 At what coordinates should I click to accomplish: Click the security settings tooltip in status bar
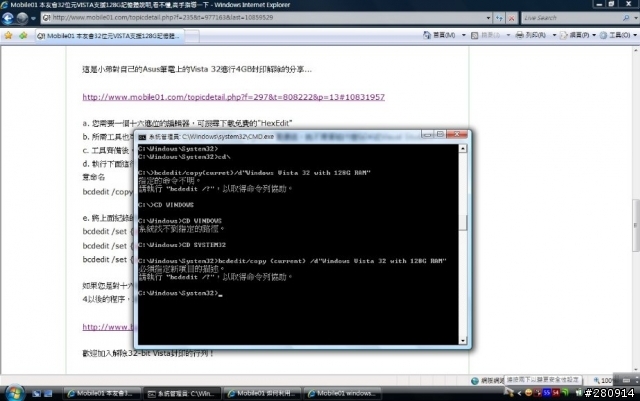(x=543, y=380)
